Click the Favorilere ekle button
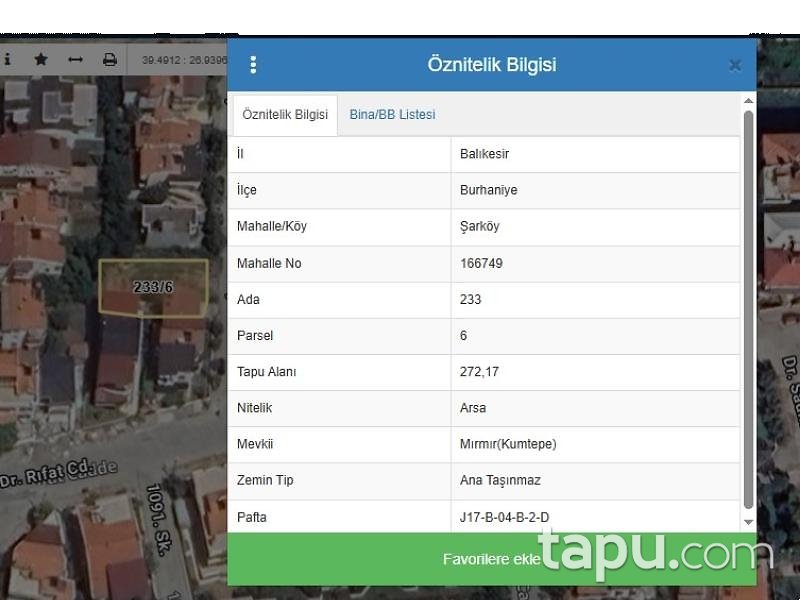Viewport: 800px width, 600px height. [491, 559]
